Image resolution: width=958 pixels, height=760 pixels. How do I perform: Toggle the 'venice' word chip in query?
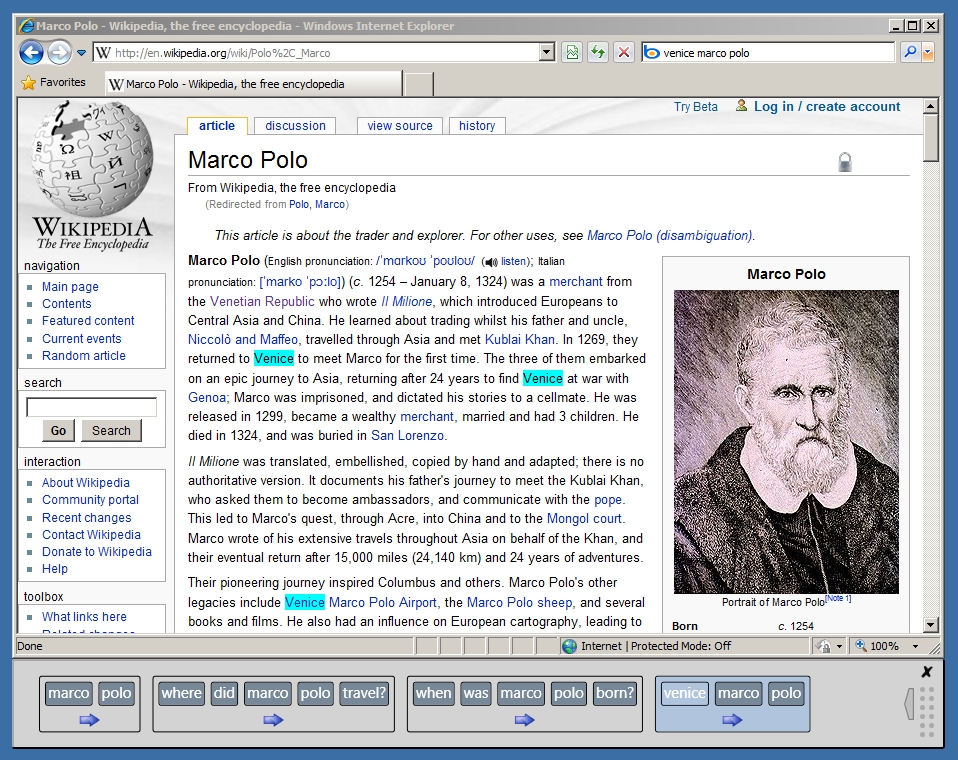pos(684,693)
